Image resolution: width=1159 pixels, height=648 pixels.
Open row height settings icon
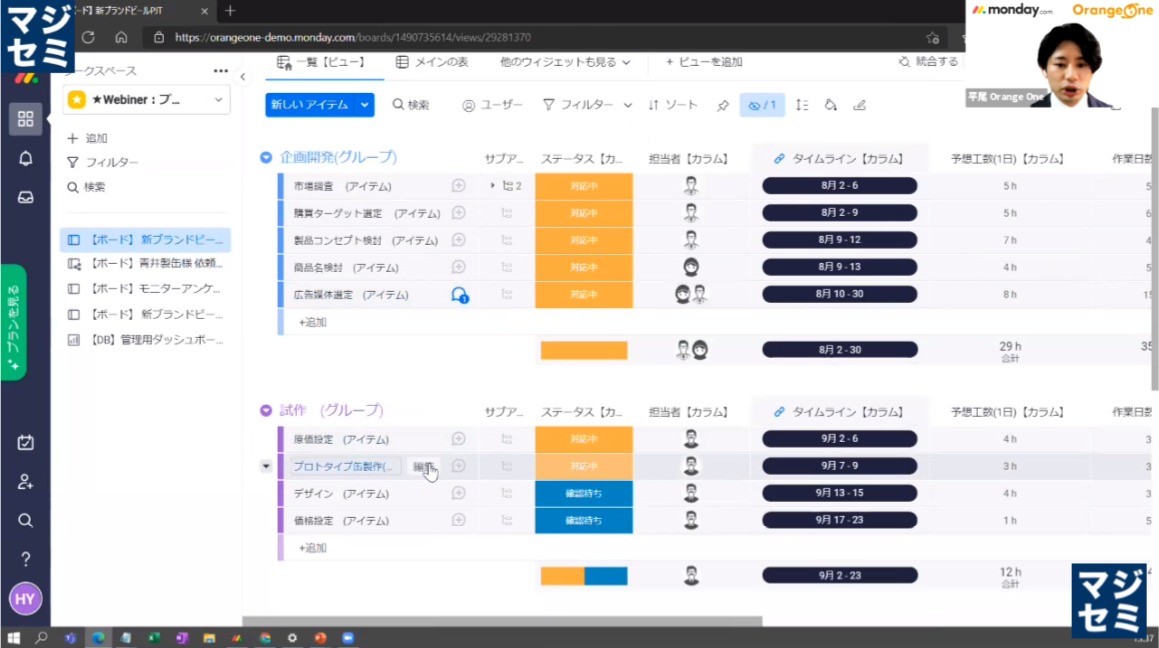tap(802, 105)
